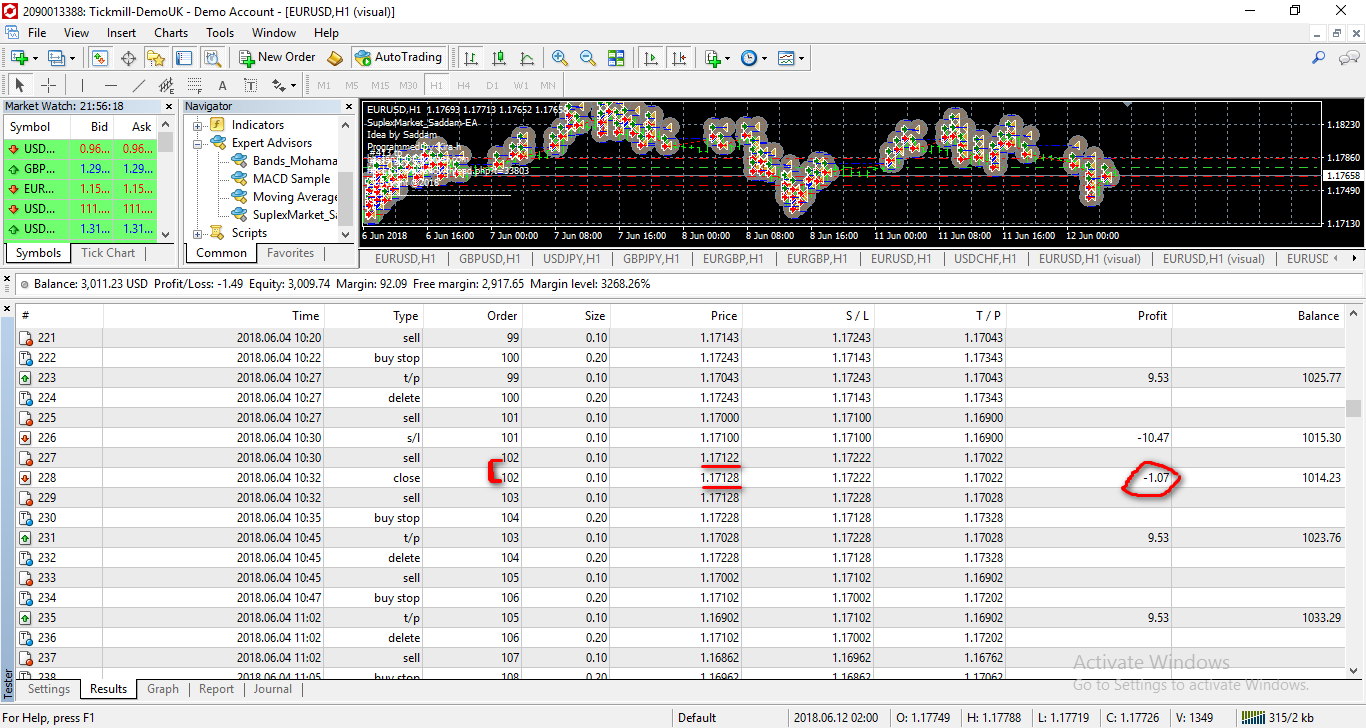Toggle the Market Watch panel icon
The width and height of the screenshot is (1366, 728).
pyautogui.click(x=100, y=58)
